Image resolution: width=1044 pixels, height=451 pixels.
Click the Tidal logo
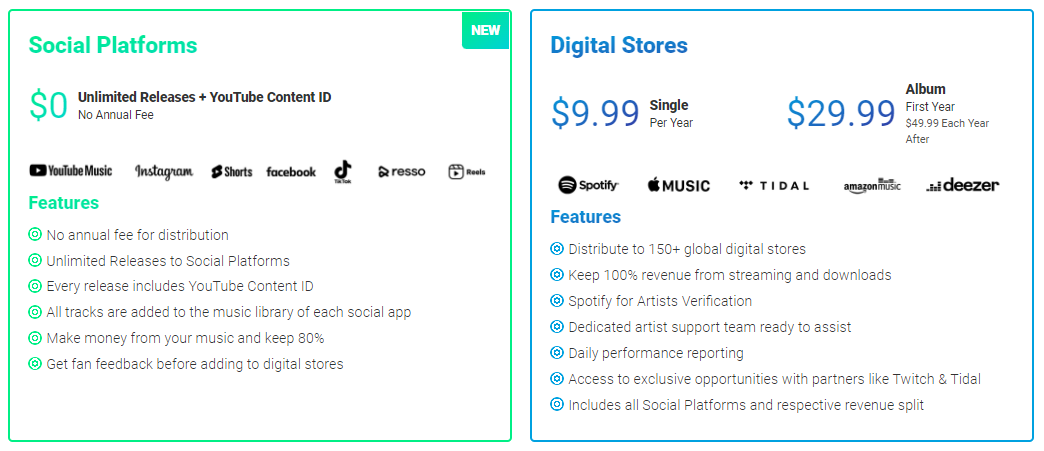click(x=774, y=185)
